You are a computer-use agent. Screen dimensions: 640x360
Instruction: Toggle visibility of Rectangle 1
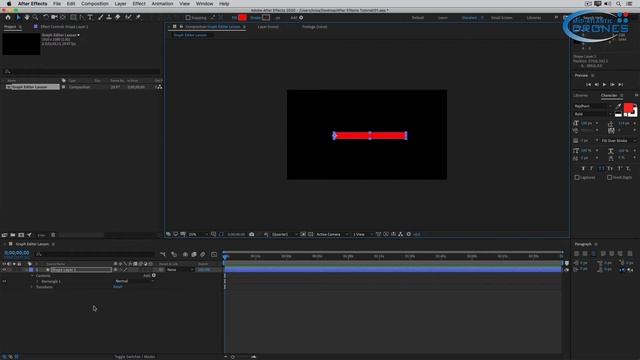4,281
